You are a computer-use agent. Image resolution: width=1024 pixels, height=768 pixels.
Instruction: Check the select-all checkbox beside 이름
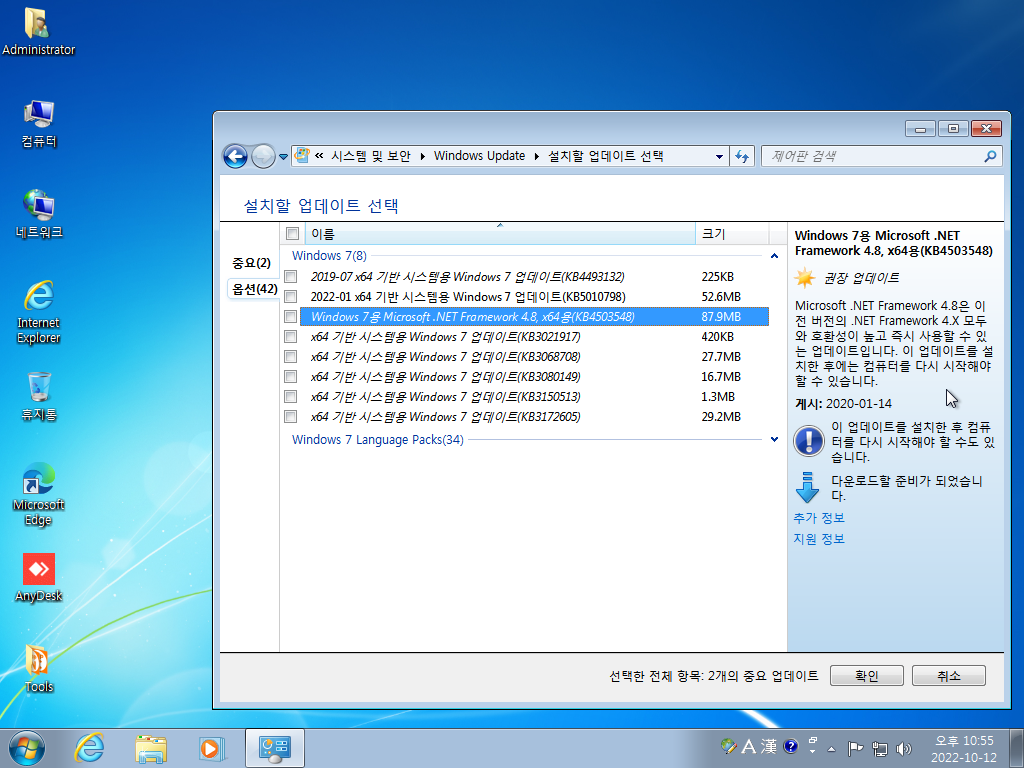coord(292,234)
